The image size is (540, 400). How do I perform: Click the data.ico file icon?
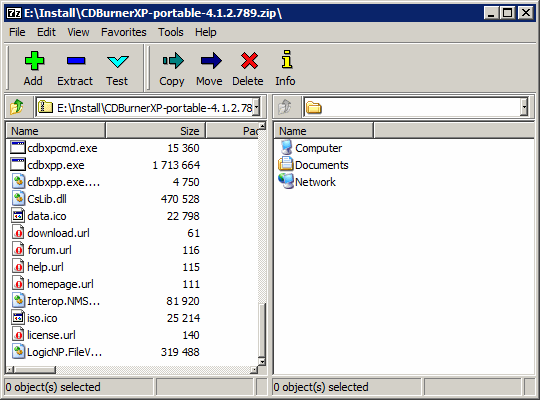point(18,216)
